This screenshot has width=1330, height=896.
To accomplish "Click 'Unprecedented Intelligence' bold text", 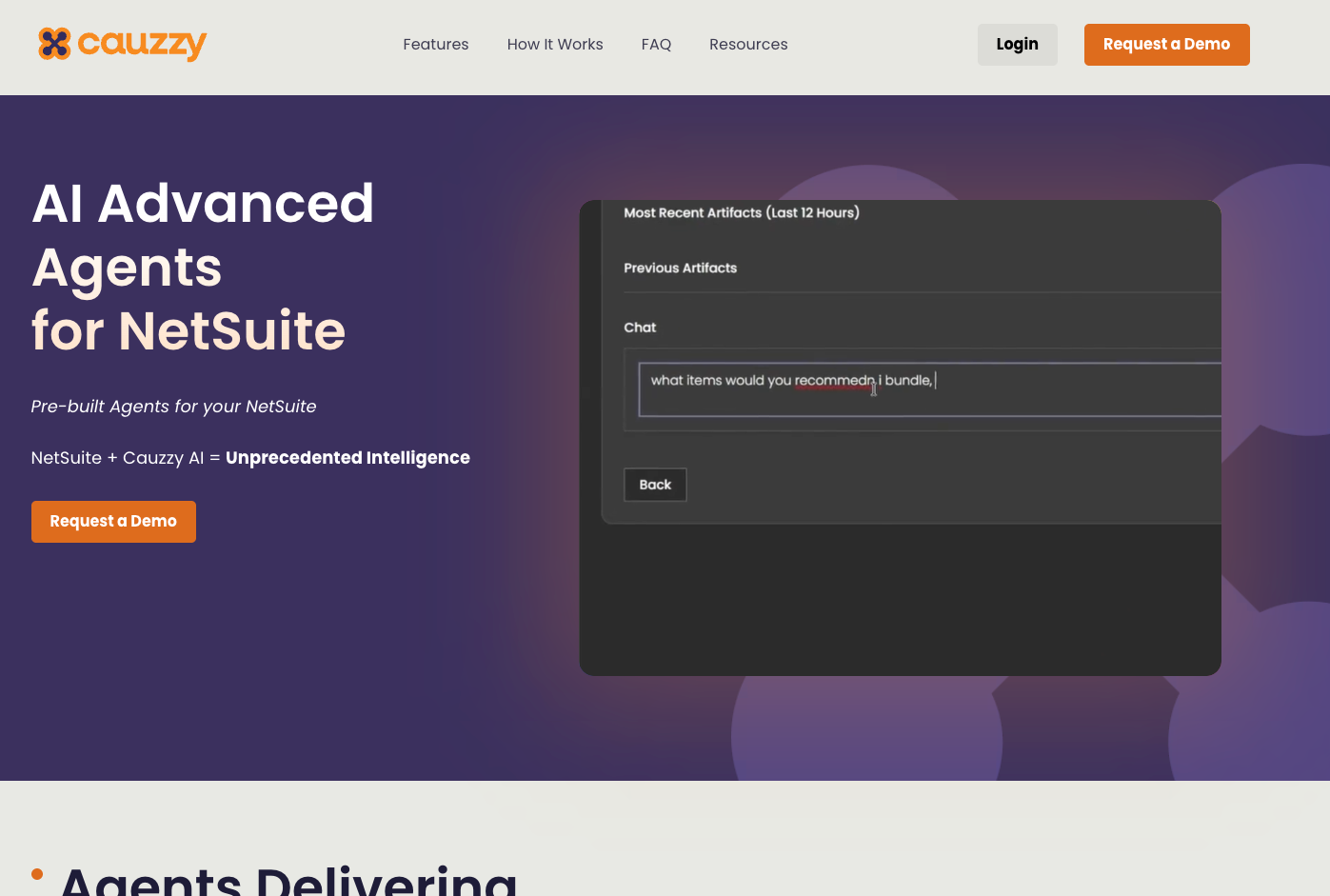I will click(x=347, y=458).
